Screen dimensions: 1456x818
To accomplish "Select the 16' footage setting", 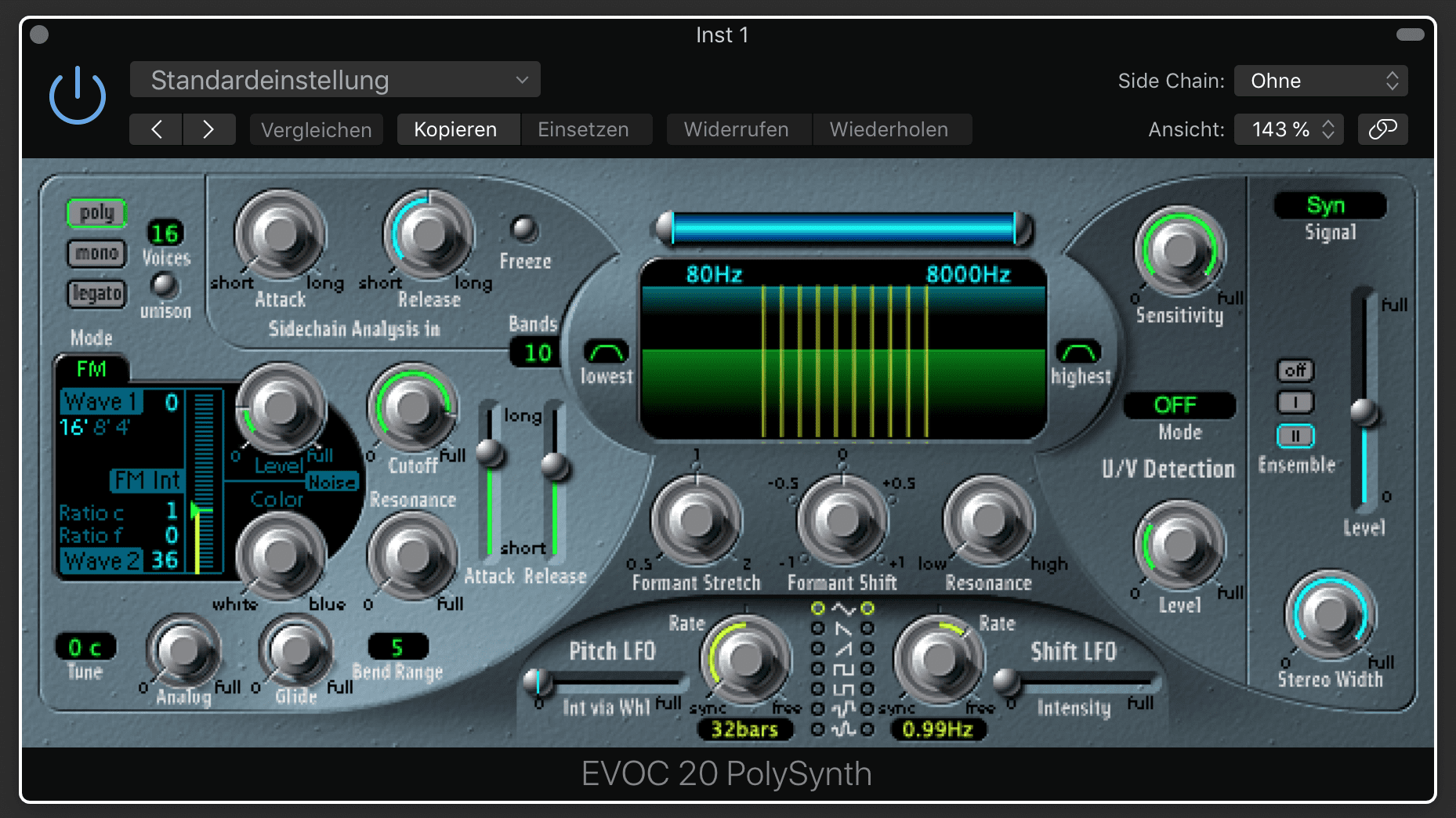I will point(73,427).
